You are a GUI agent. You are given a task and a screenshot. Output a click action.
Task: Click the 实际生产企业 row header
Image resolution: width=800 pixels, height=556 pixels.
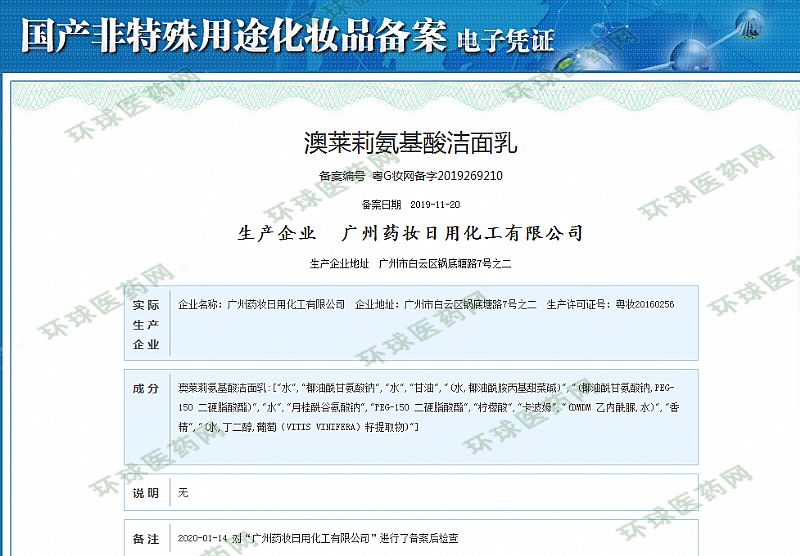(x=145, y=324)
